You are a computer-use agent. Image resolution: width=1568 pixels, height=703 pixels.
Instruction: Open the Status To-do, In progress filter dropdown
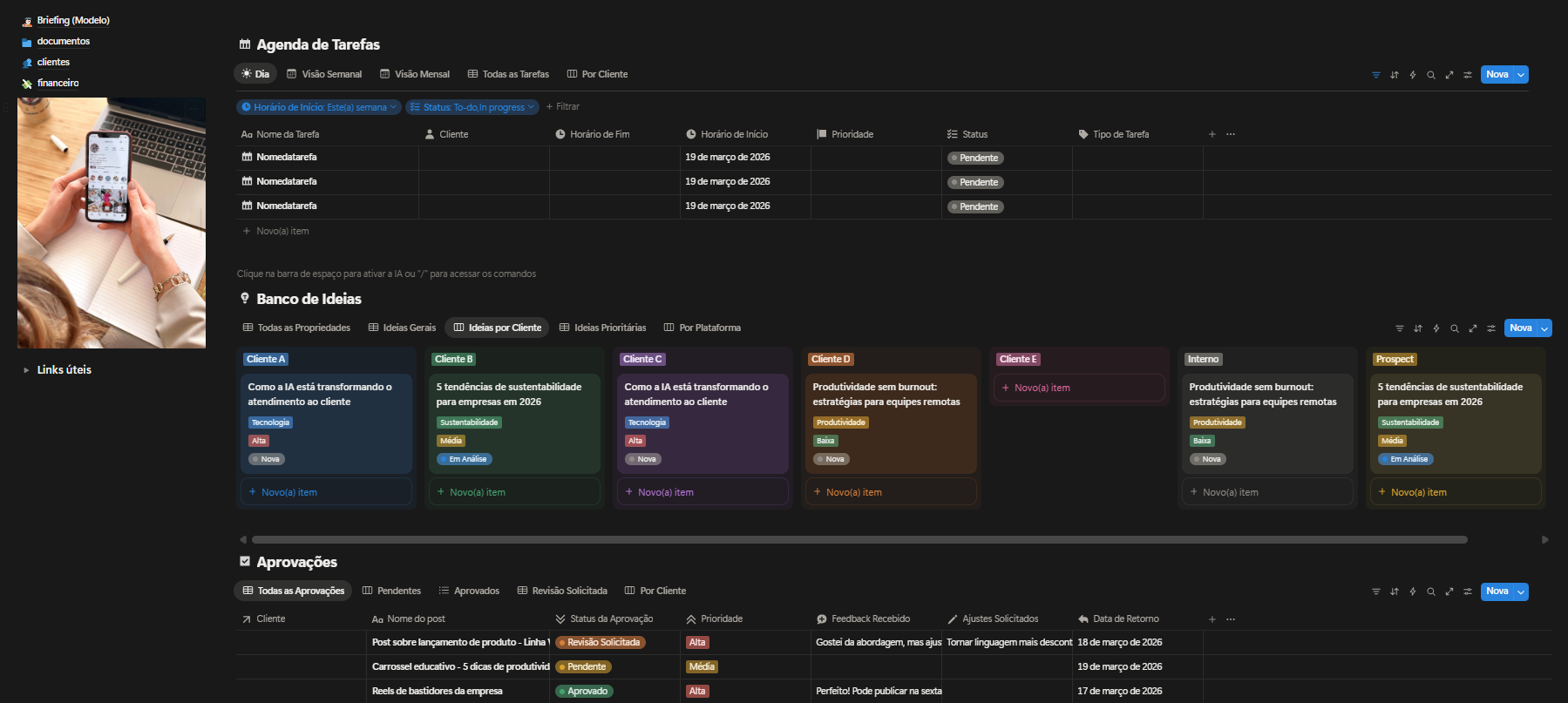pyautogui.click(x=472, y=107)
